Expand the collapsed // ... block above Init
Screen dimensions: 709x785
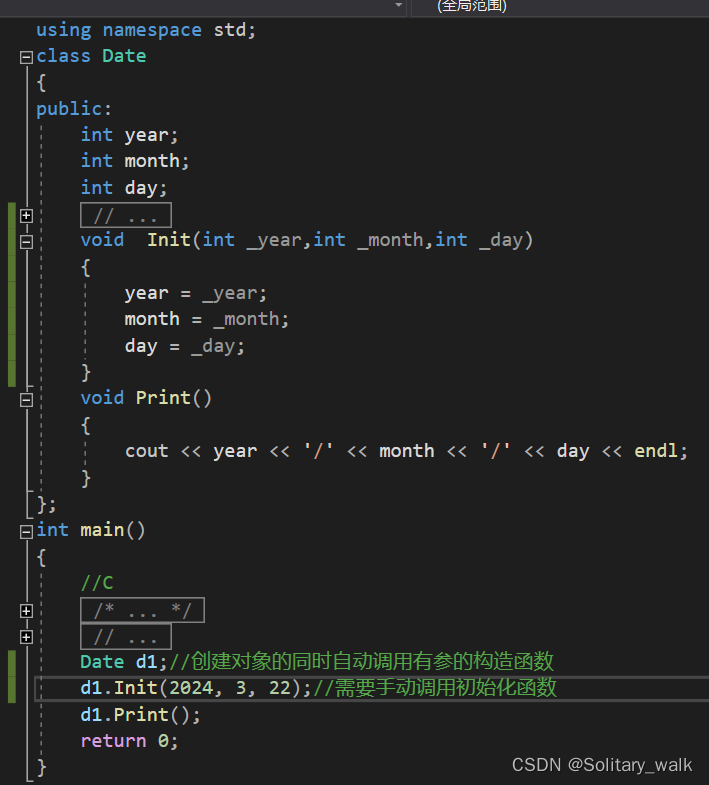[26, 216]
